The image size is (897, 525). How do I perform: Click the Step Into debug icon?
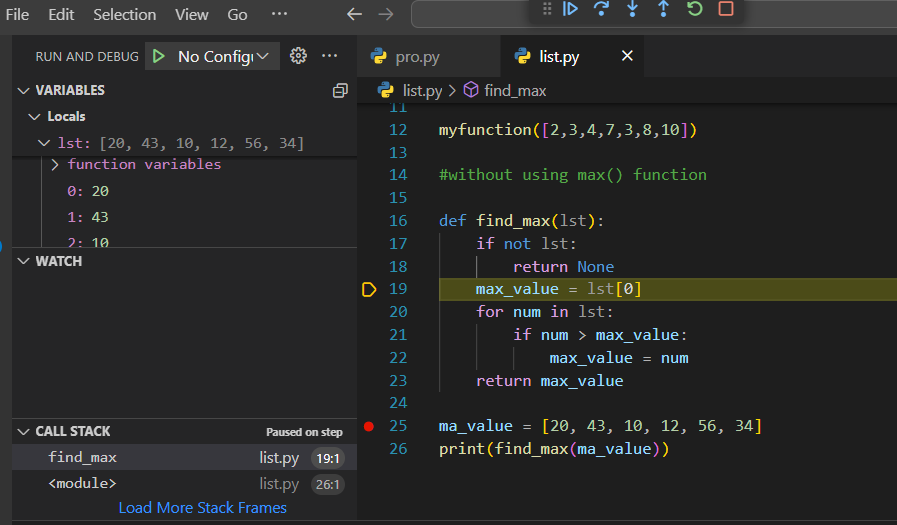coord(632,9)
